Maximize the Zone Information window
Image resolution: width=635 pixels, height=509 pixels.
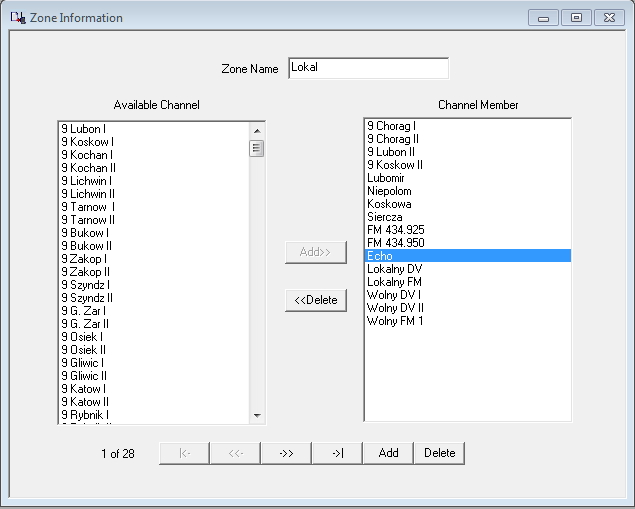[576, 18]
